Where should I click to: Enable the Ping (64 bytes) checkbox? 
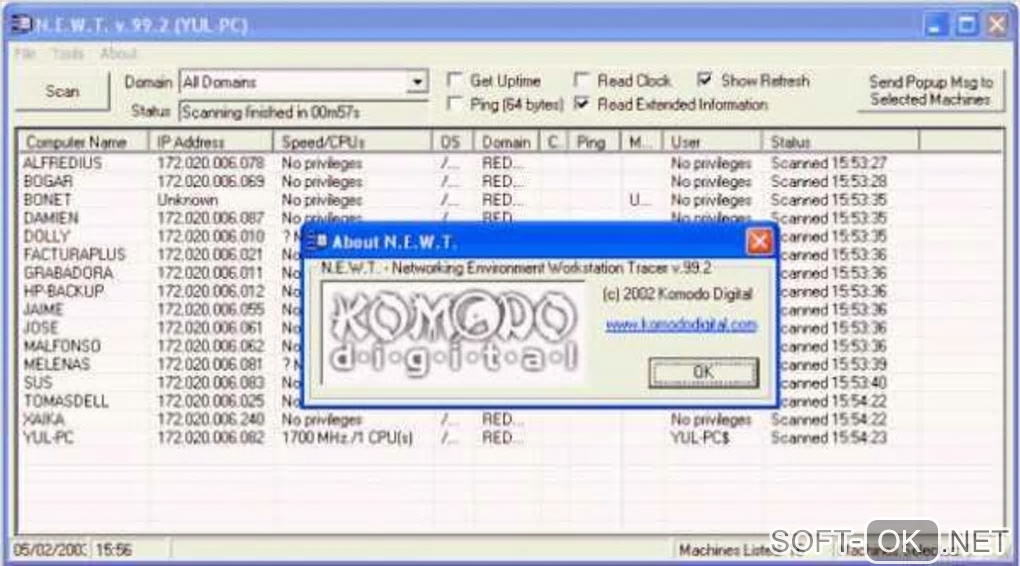454,104
